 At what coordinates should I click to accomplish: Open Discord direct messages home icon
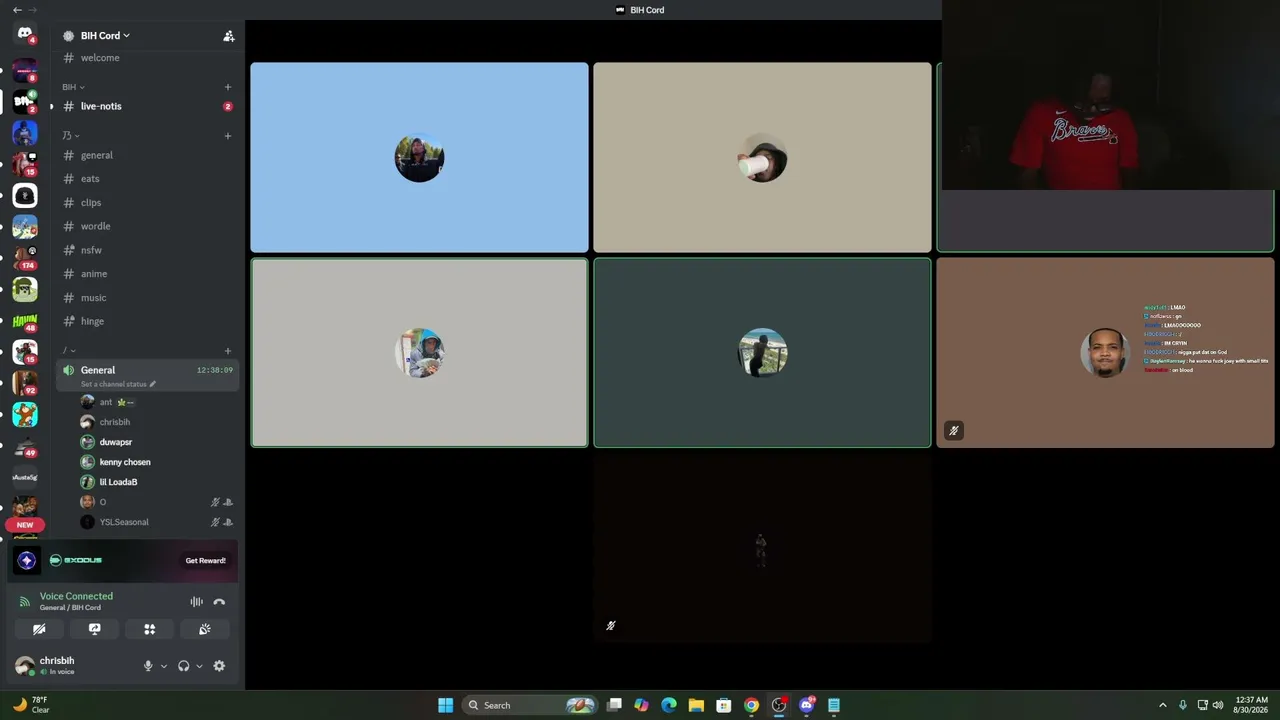[25, 34]
